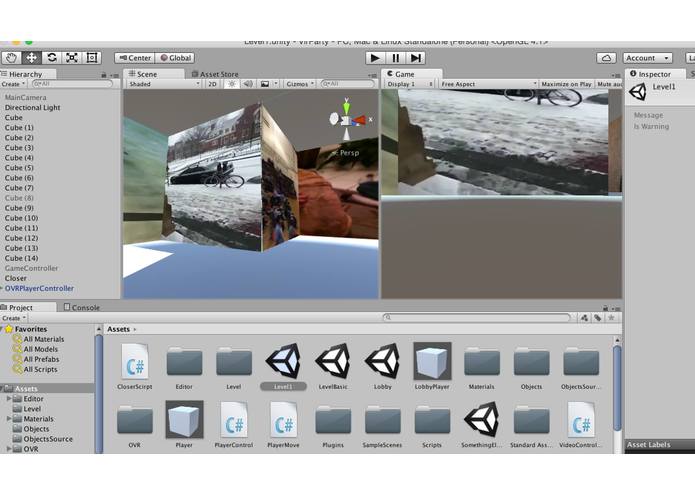Screen dimensions: 695x494
Task: Select Cube (5) in Hierarchy
Action: (x=19, y=168)
